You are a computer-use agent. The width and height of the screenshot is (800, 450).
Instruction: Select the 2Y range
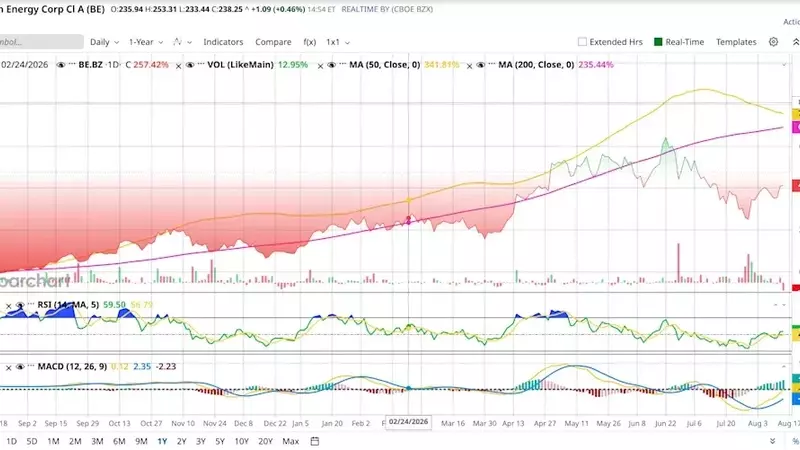click(x=181, y=441)
